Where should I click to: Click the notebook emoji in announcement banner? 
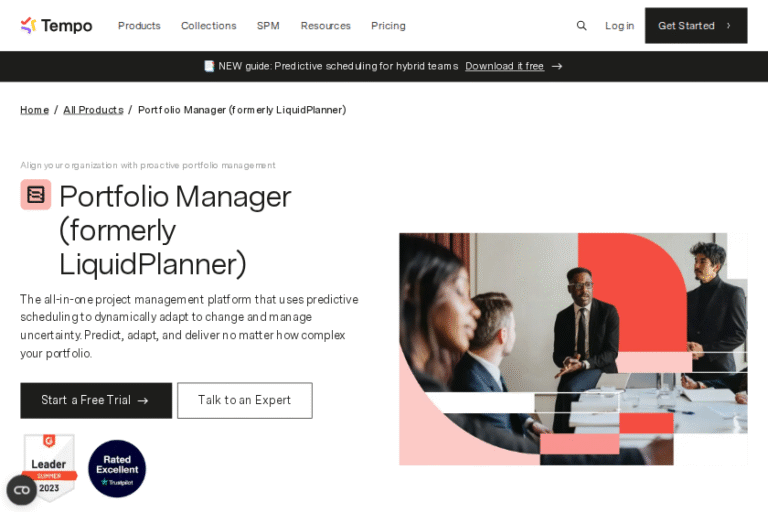(x=209, y=66)
